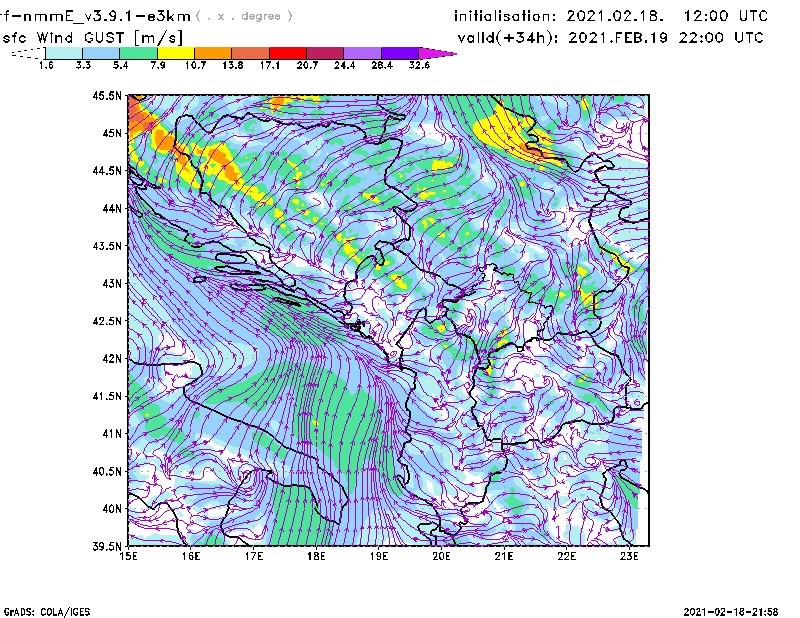Click the legend value 28.4
The width and height of the screenshot is (800, 618).
[382, 65]
